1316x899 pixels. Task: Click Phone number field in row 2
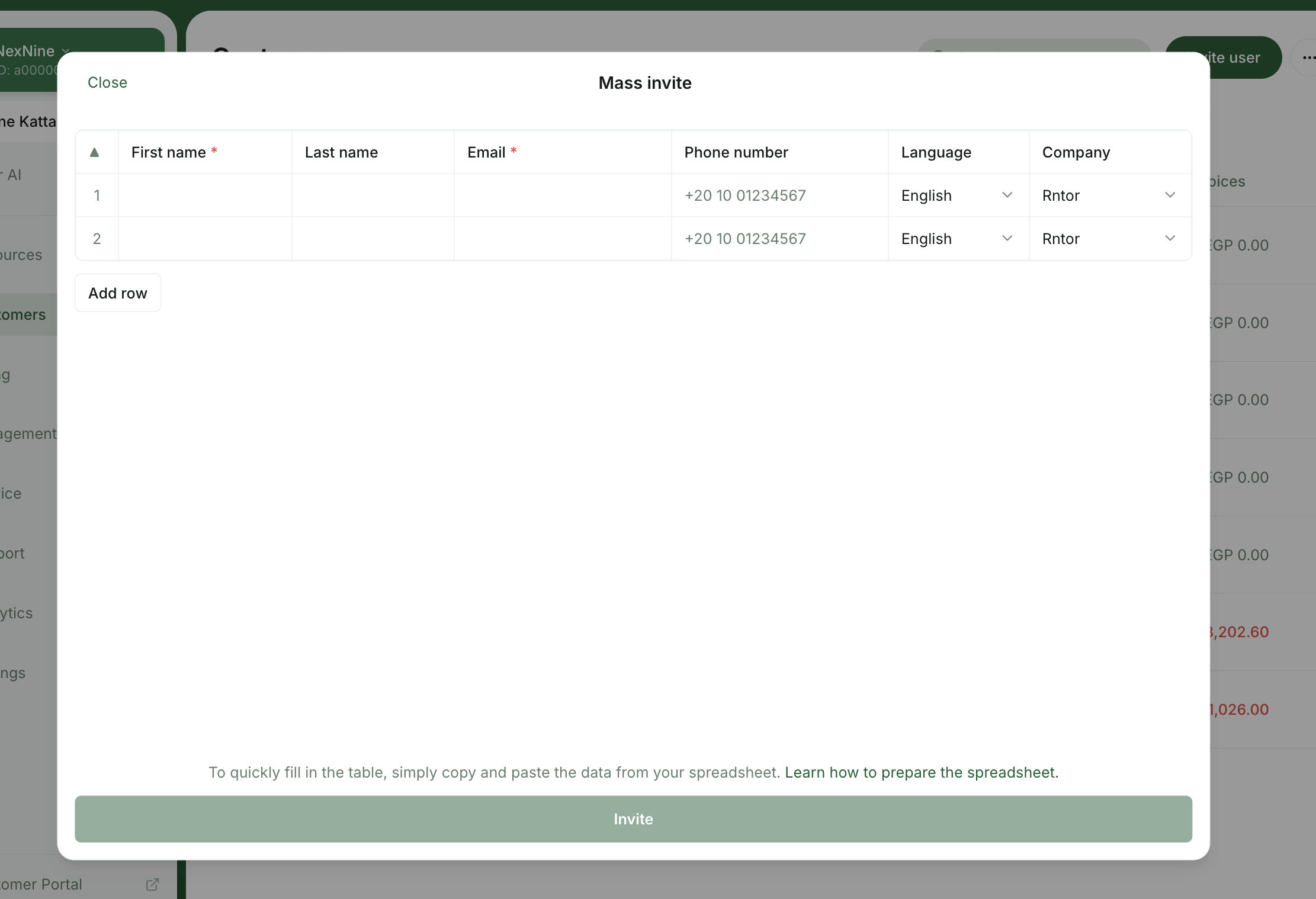(779, 239)
